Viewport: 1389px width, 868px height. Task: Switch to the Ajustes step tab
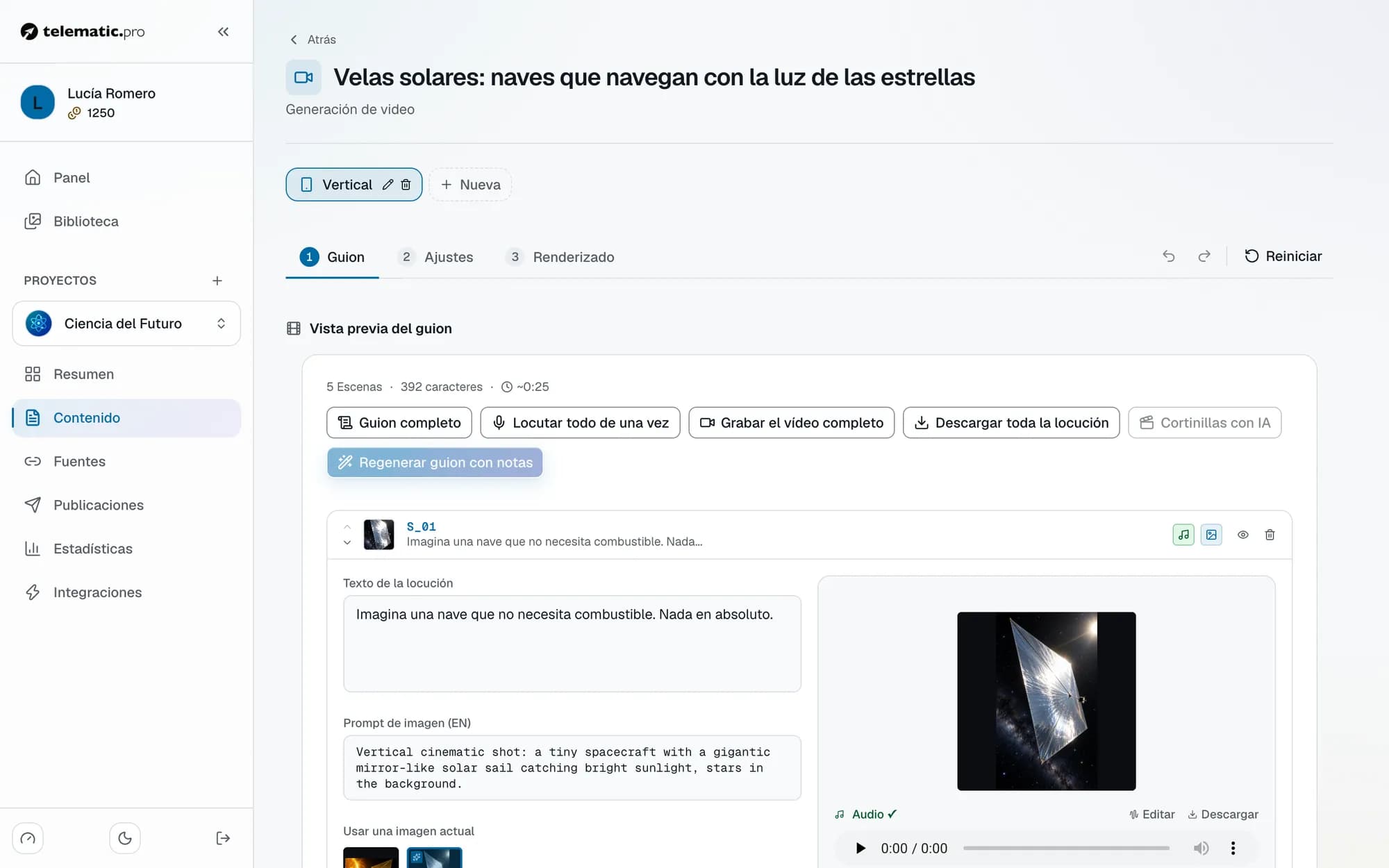tap(435, 257)
